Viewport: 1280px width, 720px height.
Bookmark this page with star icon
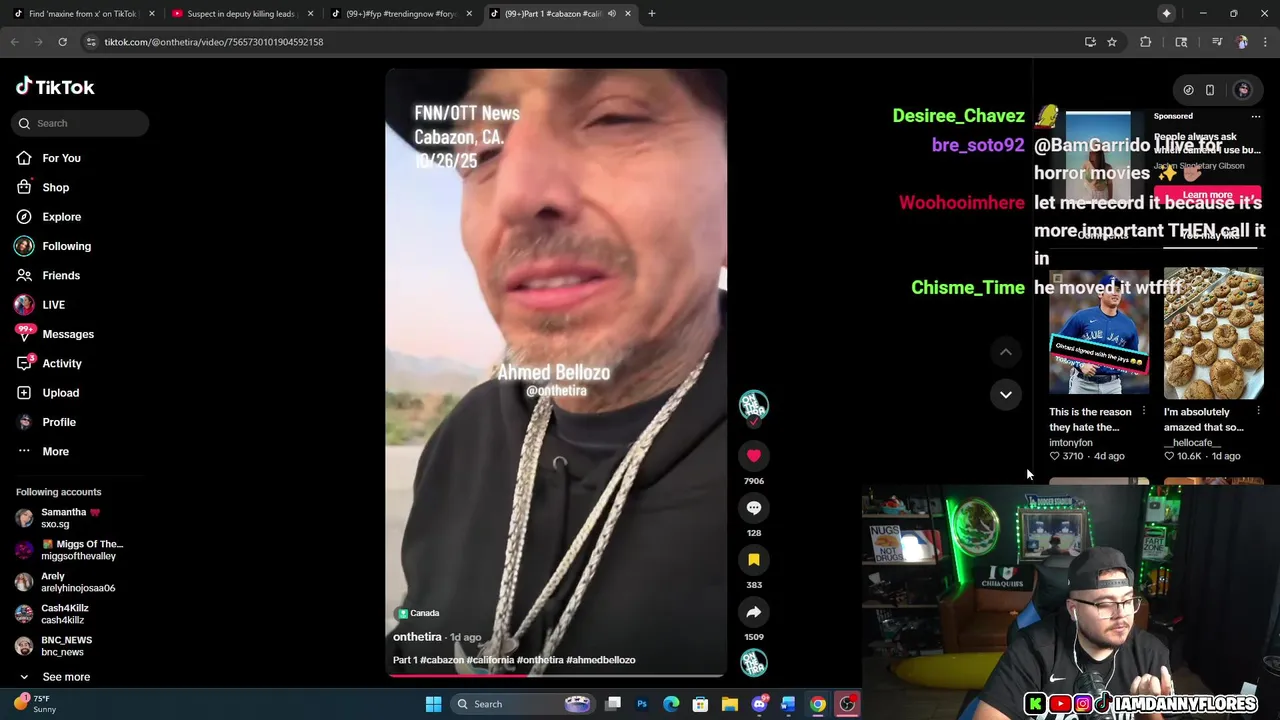1112,42
